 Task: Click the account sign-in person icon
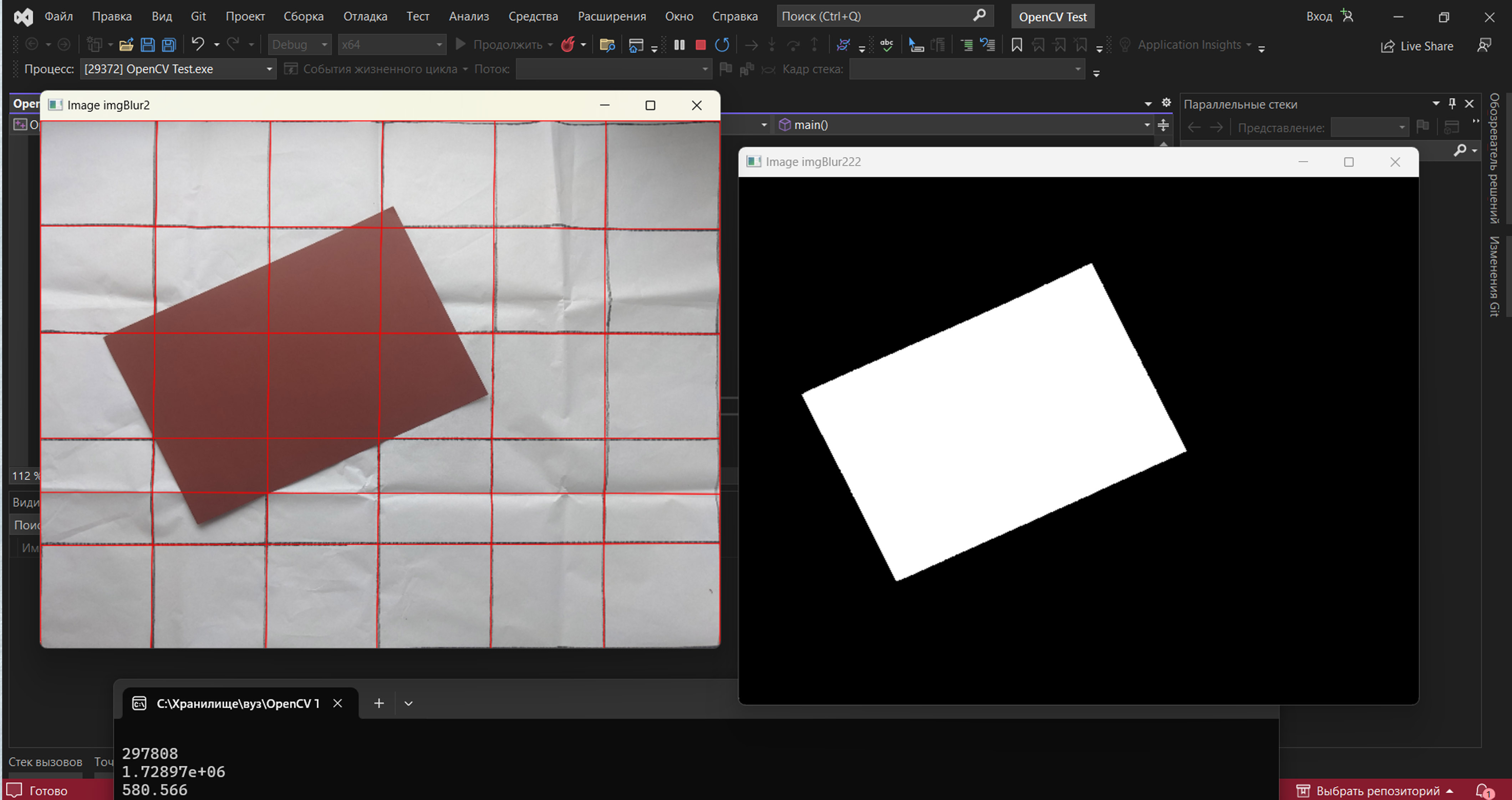(x=1347, y=16)
